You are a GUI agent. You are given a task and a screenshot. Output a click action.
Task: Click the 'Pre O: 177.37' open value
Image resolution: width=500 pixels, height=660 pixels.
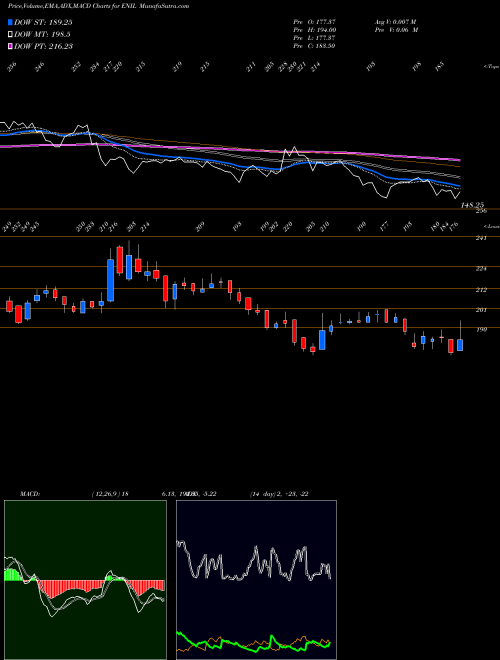[x=314, y=21]
